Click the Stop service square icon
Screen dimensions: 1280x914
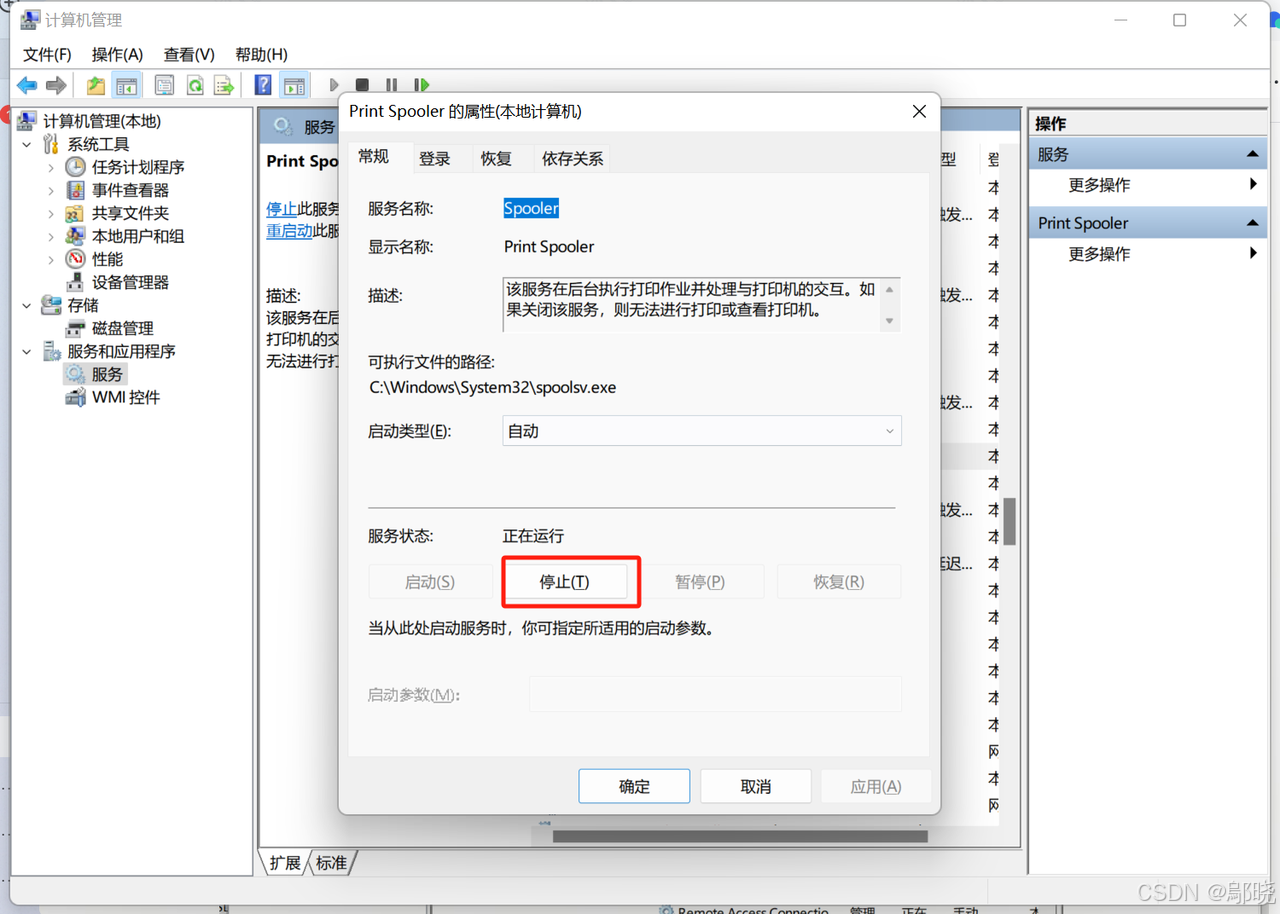[x=363, y=86]
